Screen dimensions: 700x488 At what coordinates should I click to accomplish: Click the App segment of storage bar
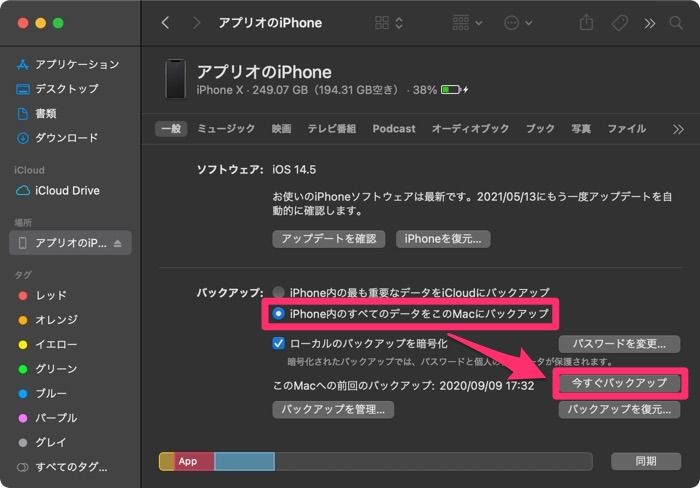(x=194, y=461)
